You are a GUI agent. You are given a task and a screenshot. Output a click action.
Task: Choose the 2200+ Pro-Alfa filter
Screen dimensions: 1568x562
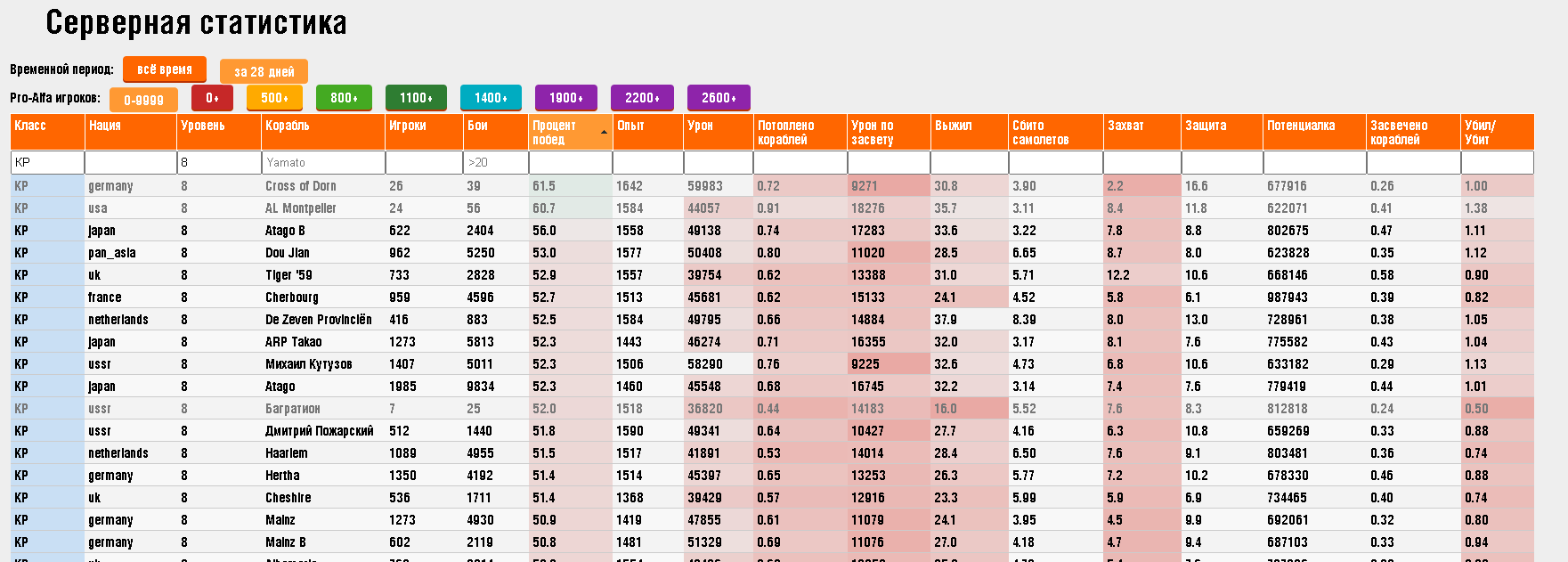click(x=642, y=98)
